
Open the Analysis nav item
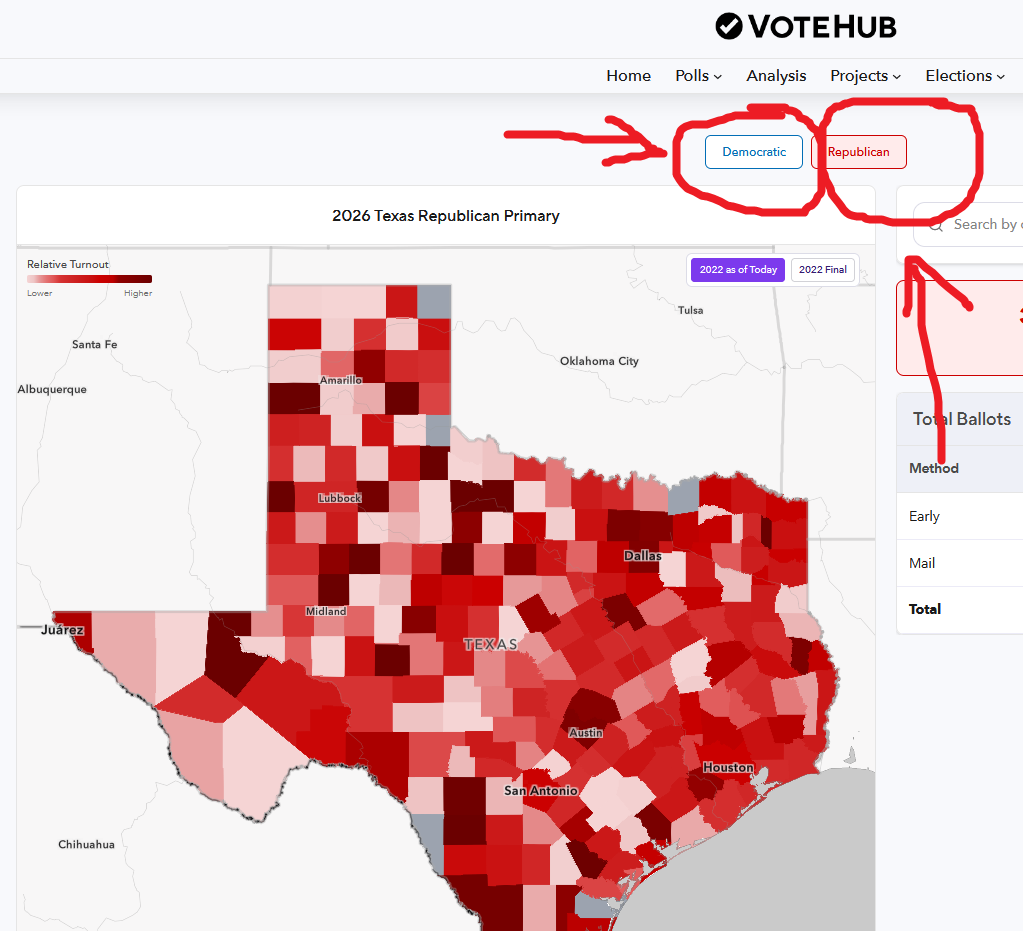coord(776,76)
